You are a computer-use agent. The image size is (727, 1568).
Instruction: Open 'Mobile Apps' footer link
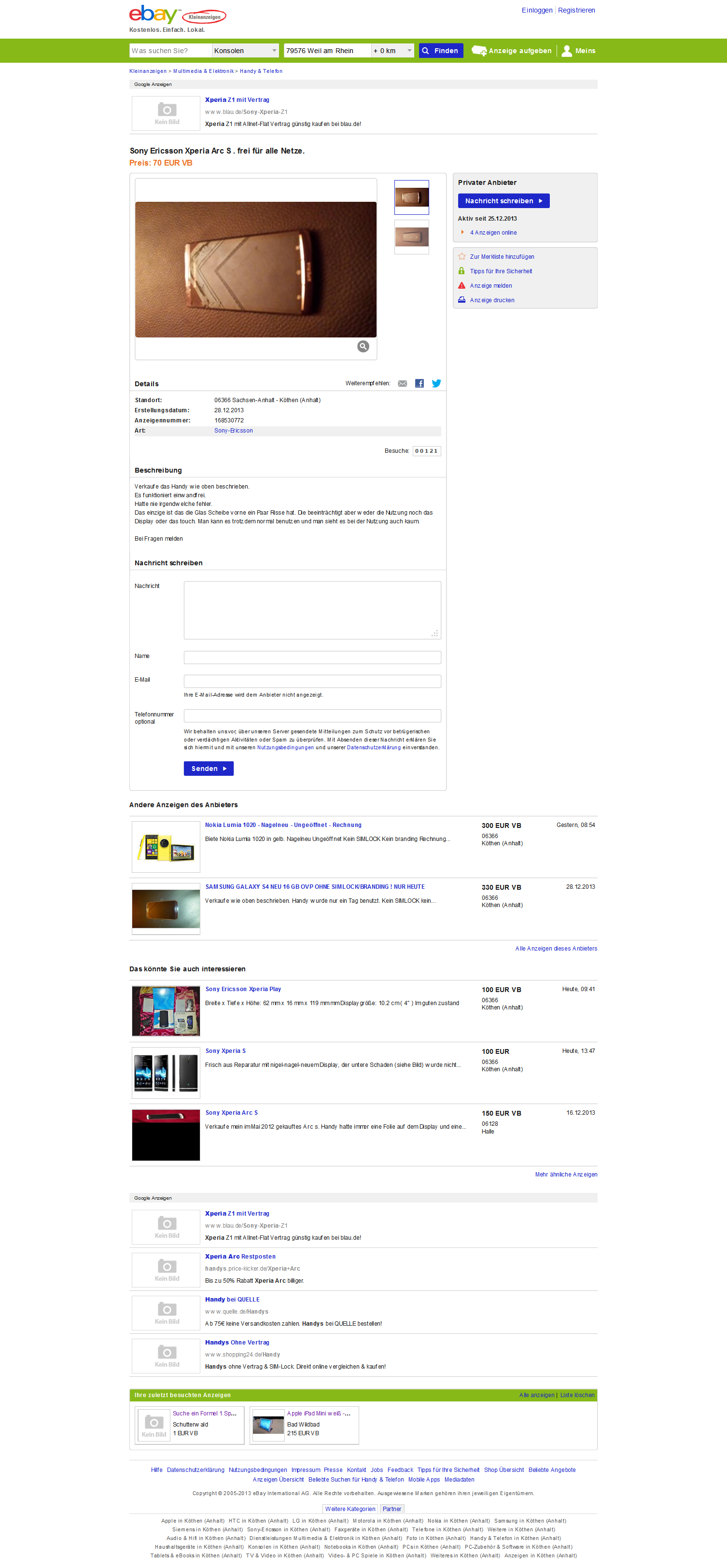[424, 1480]
